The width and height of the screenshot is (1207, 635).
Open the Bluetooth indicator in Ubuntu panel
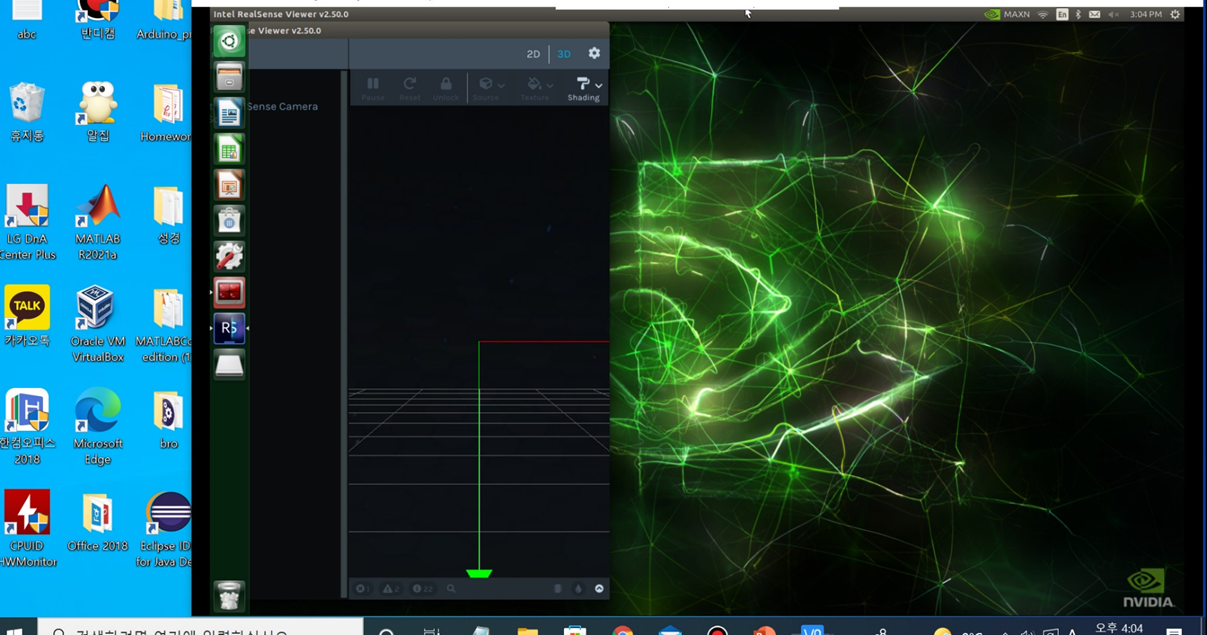(x=1078, y=14)
